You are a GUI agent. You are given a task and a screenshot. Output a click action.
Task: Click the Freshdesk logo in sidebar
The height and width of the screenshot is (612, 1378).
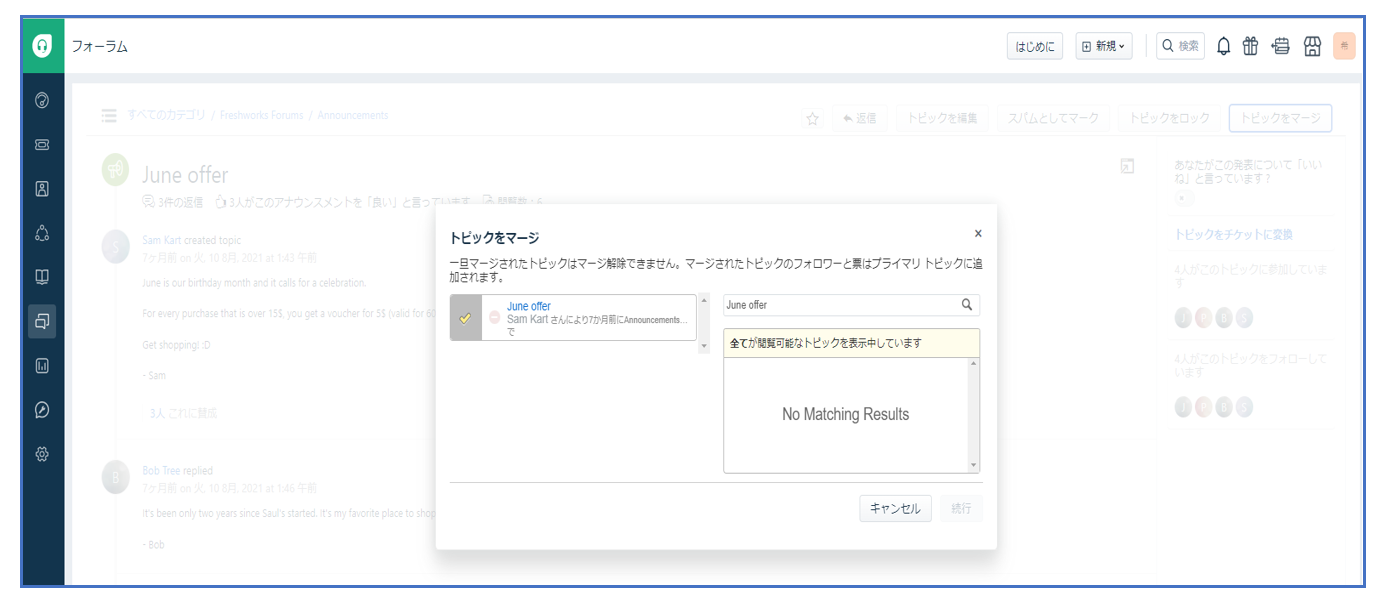[42, 46]
